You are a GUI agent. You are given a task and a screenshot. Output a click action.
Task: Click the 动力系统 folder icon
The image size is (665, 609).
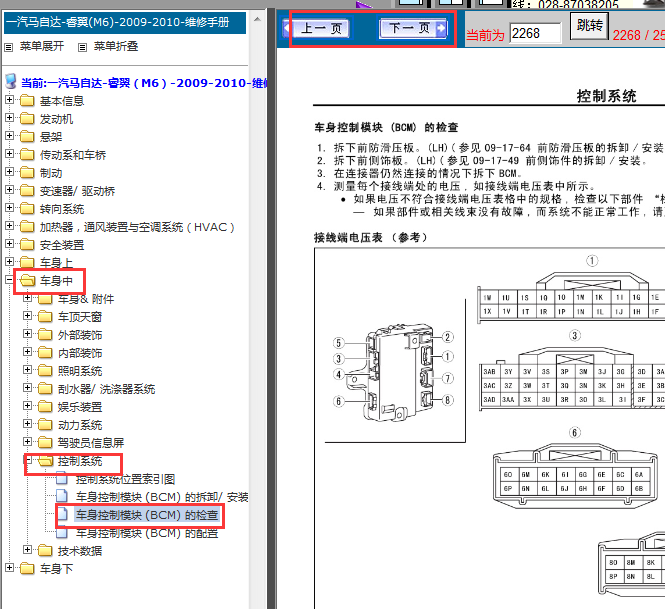point(45,425)
